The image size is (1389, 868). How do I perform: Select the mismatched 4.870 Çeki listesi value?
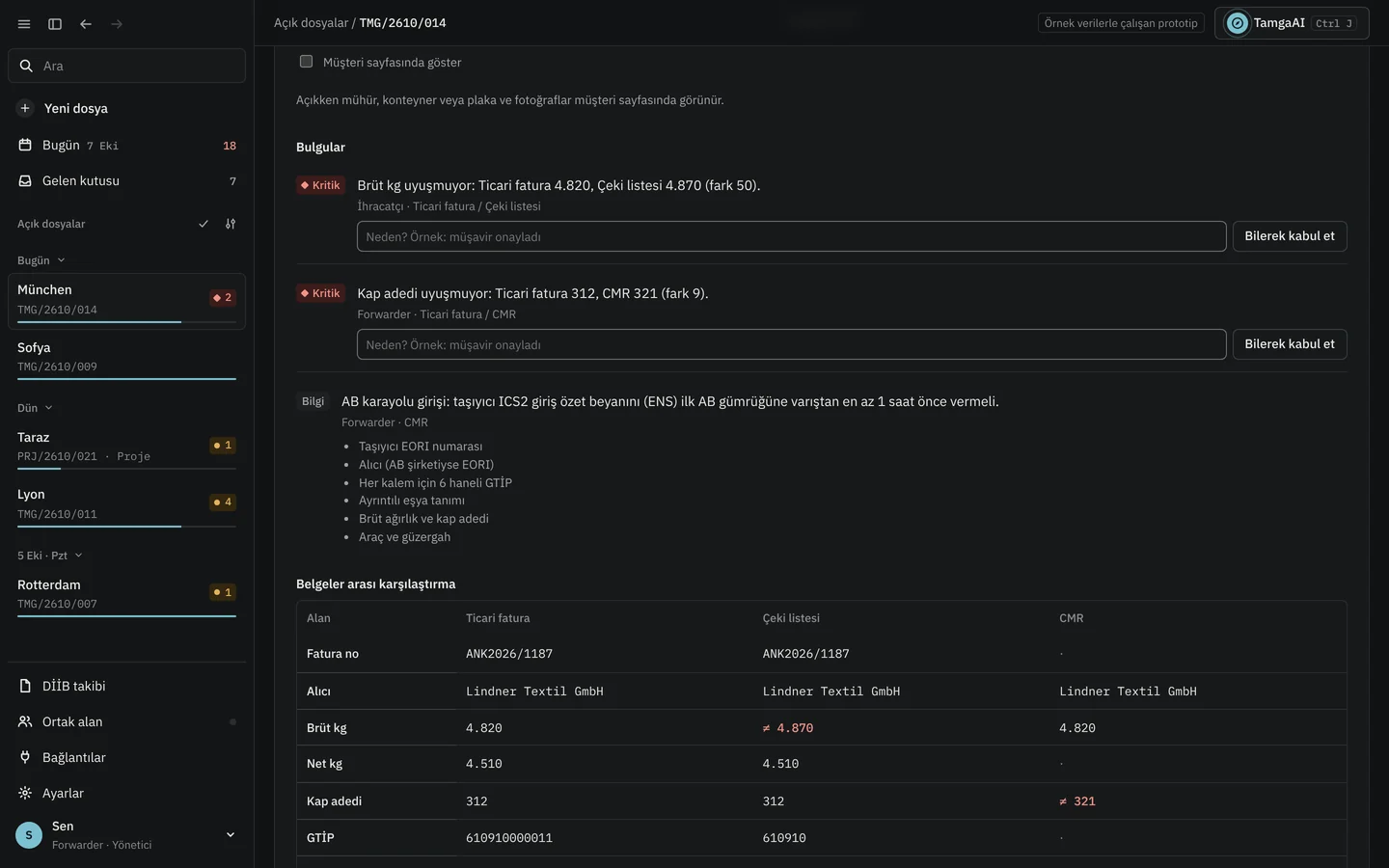click(x=788, y=728)
